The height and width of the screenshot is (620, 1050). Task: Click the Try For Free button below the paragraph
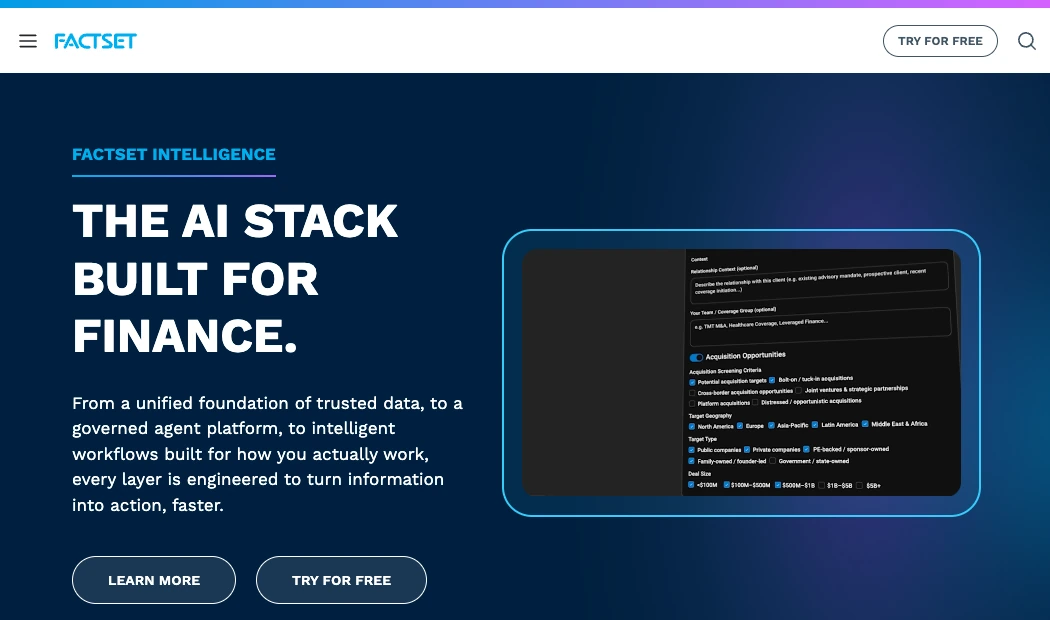[342, 580]
